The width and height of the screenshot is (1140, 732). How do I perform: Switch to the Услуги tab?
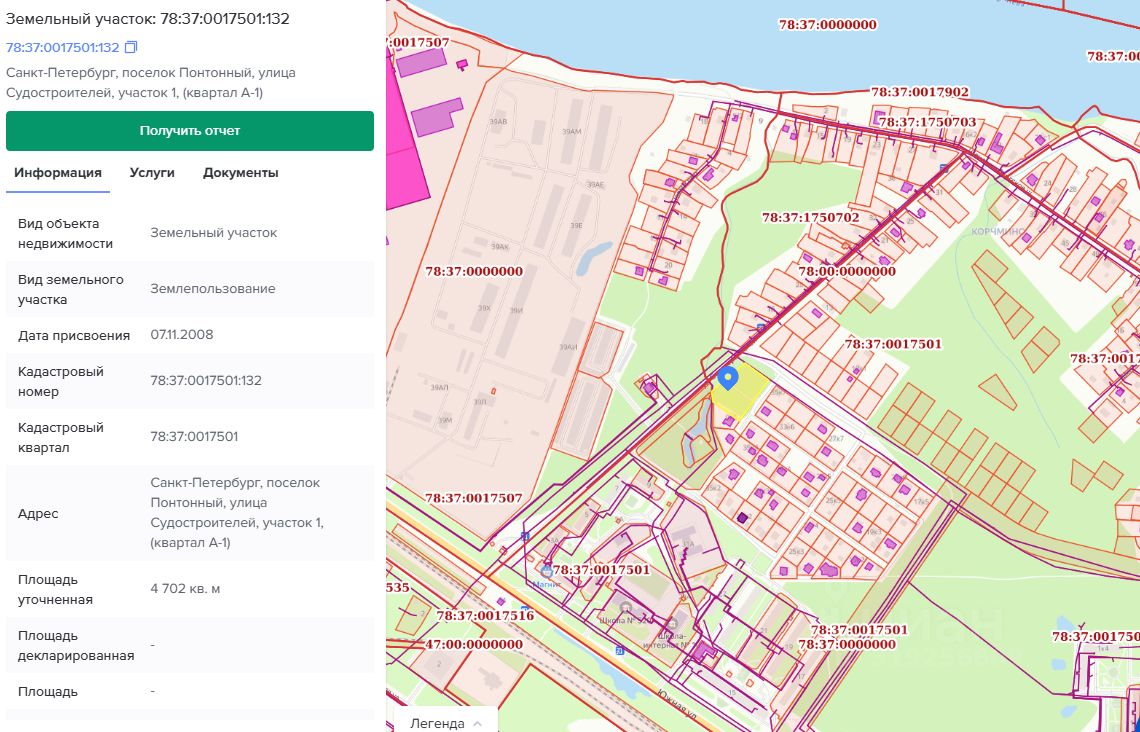152,172
